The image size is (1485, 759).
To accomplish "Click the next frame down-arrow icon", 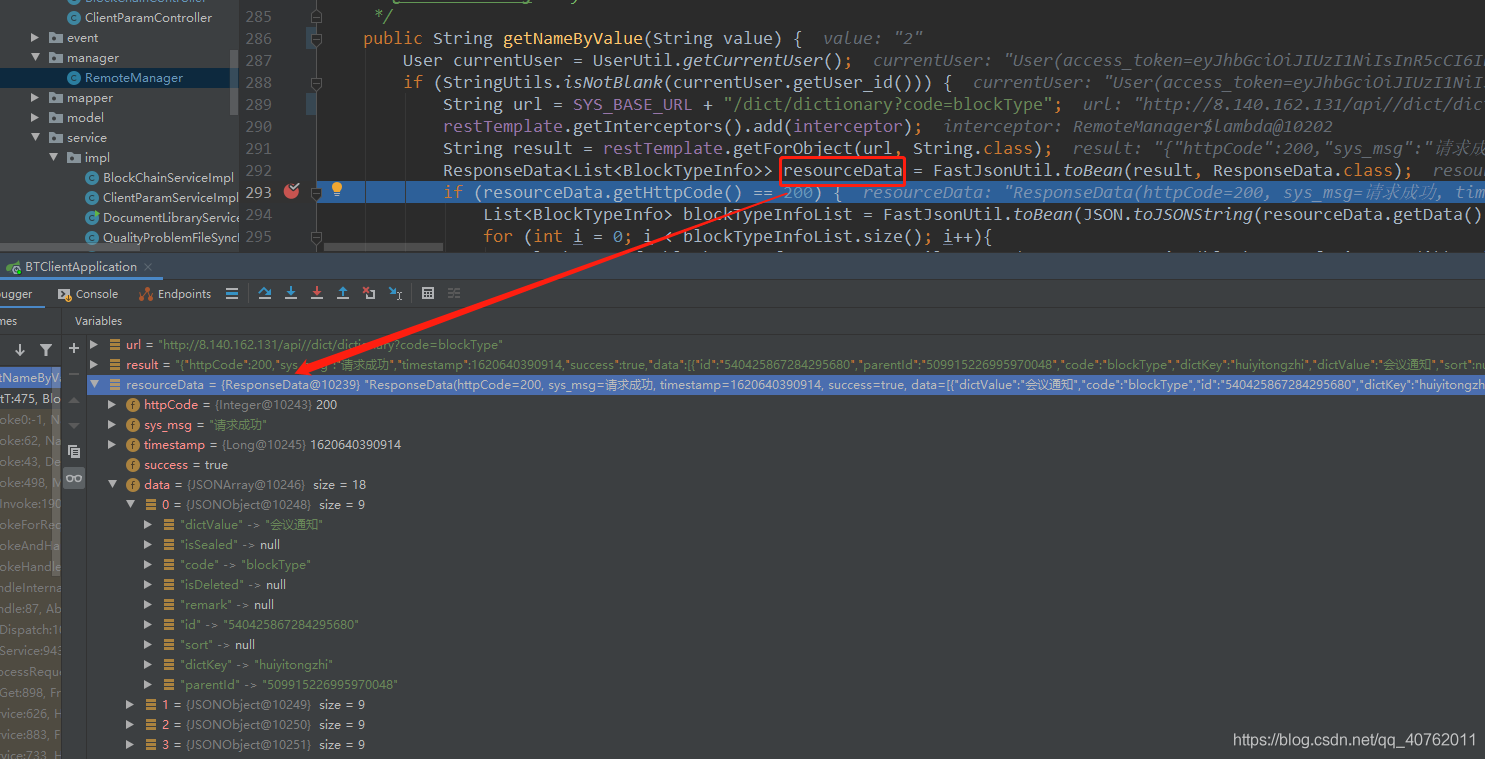I will [x=20, y=350].
